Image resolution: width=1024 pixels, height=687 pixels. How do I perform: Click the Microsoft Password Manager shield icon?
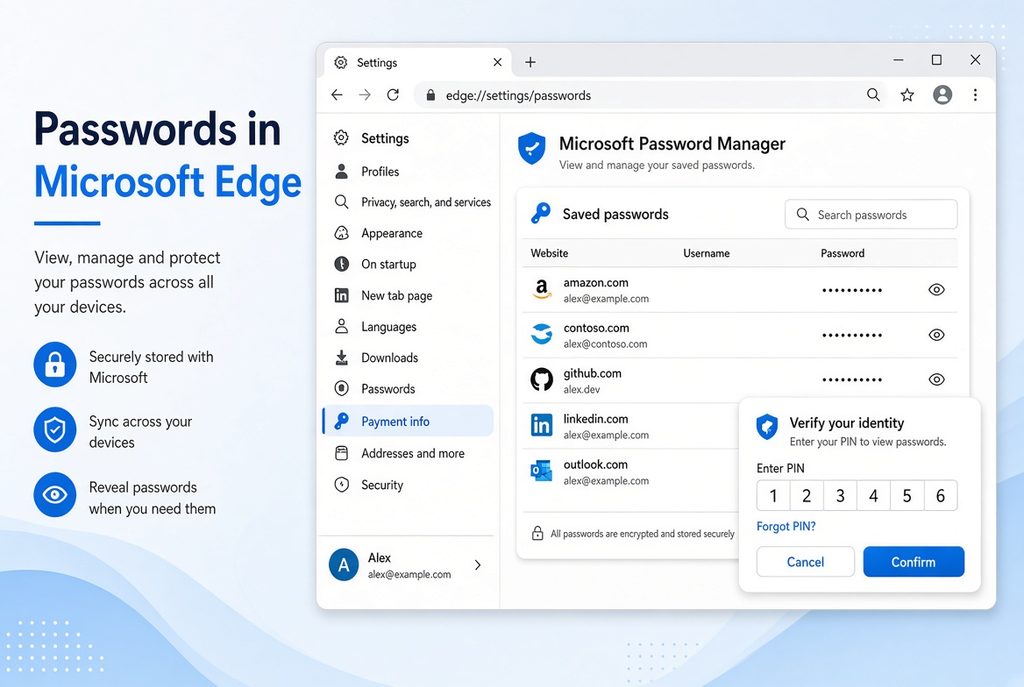click(532, 148)
